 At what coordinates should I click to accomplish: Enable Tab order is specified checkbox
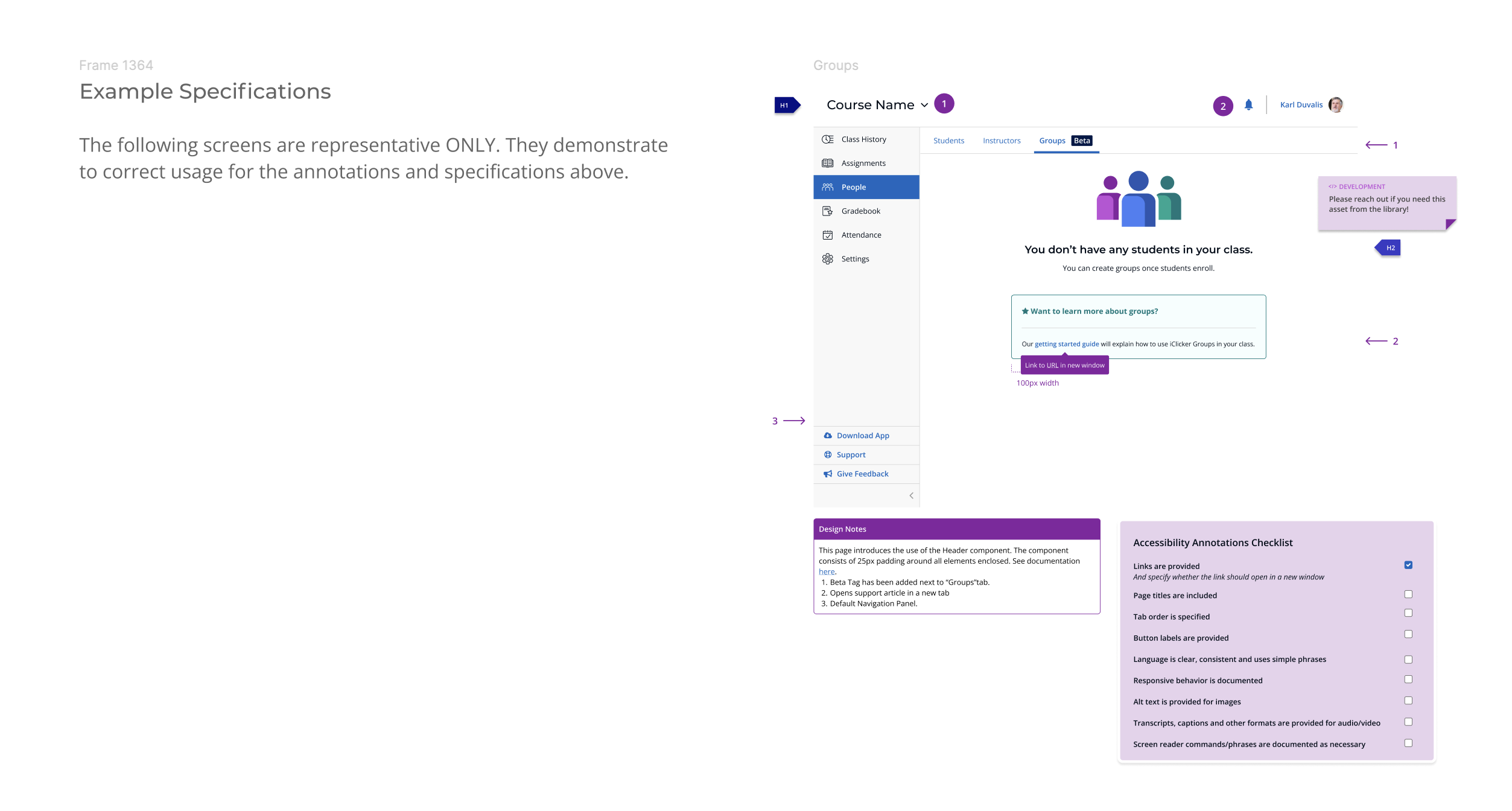click(1408, 613)
